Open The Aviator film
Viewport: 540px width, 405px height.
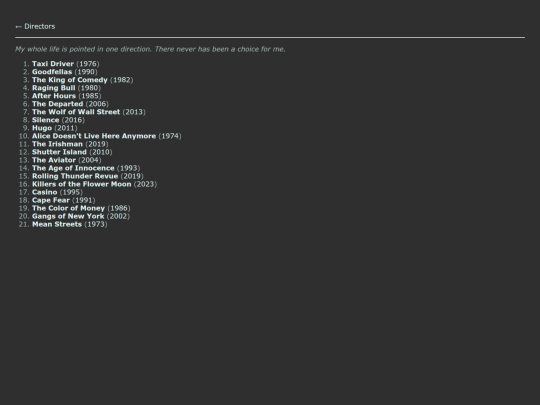pyautogui.click(x=54, y=160)
